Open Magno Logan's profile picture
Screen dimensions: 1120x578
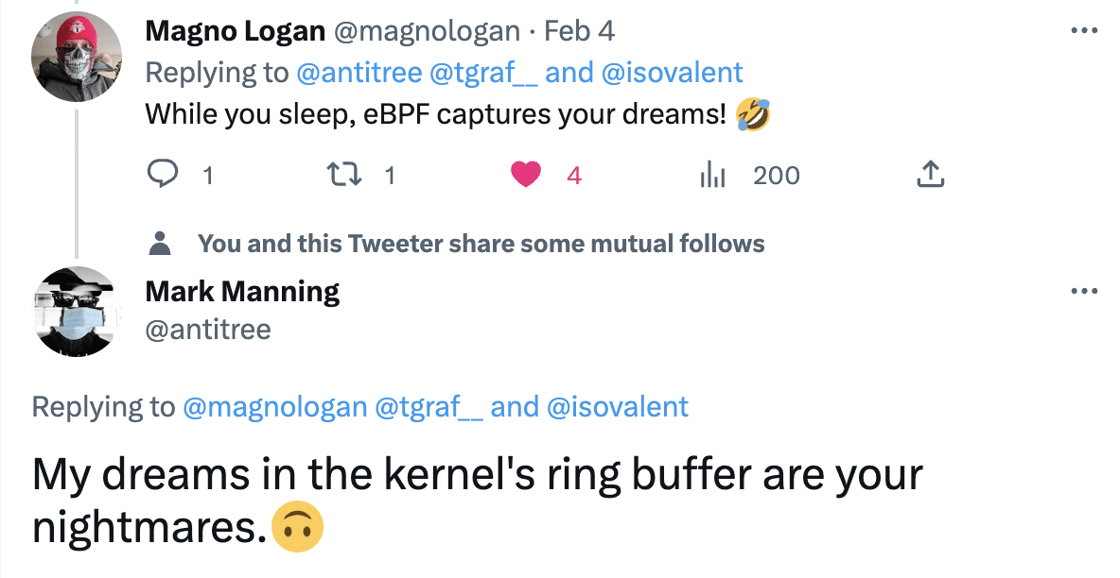[77, 55]
